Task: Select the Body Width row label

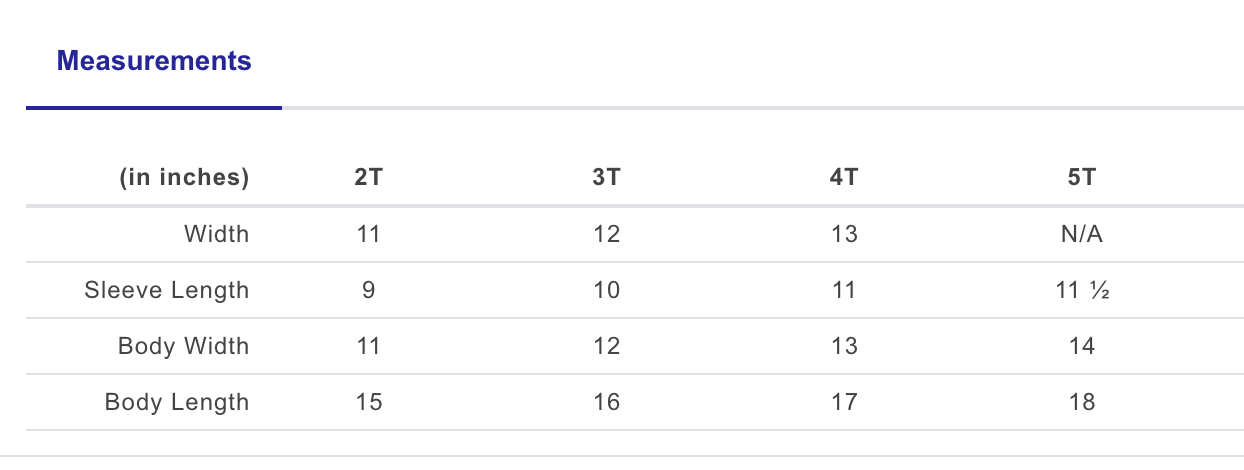Action: click(183, 346)
